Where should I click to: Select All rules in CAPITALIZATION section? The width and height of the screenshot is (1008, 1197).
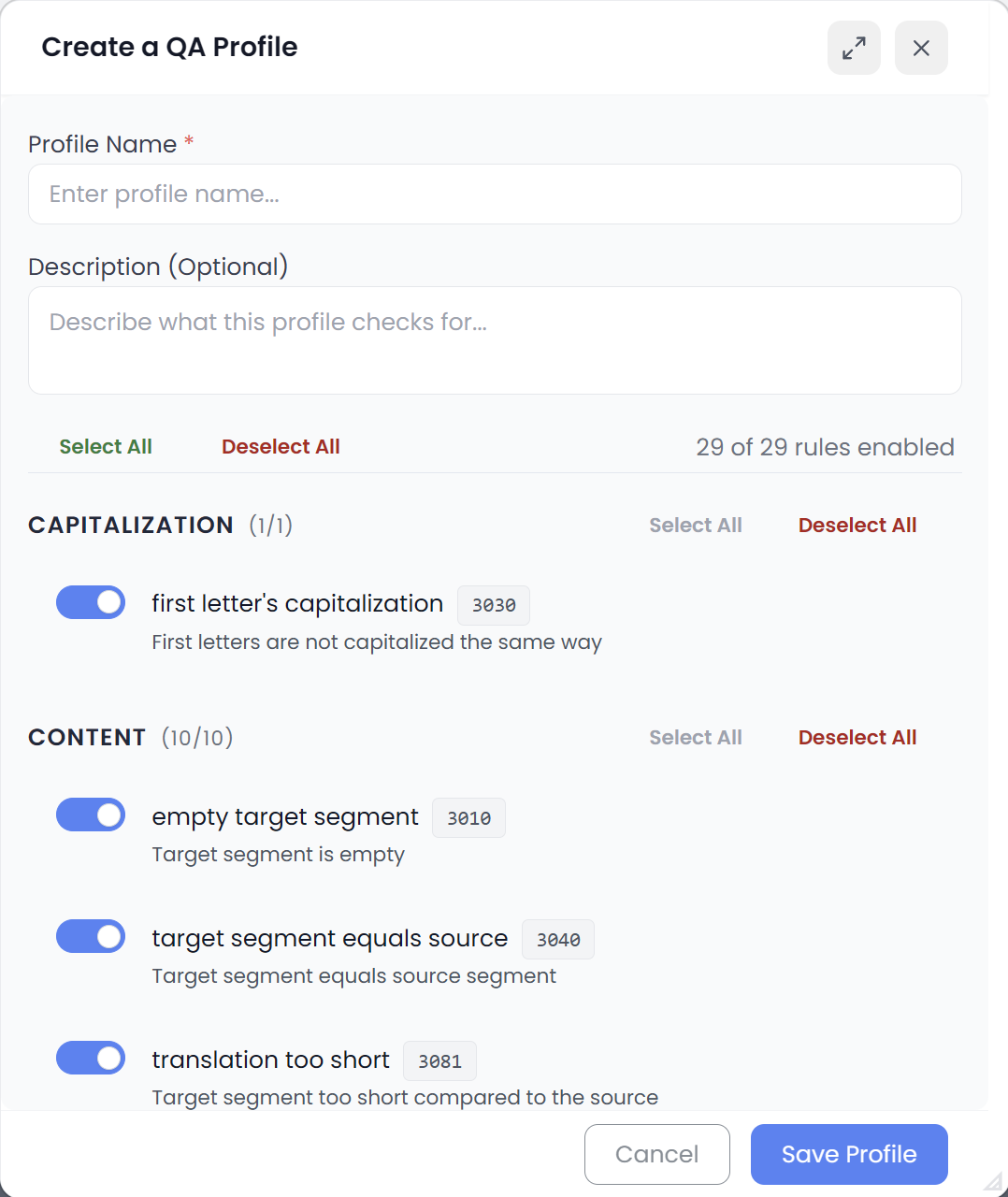[696, 525]
